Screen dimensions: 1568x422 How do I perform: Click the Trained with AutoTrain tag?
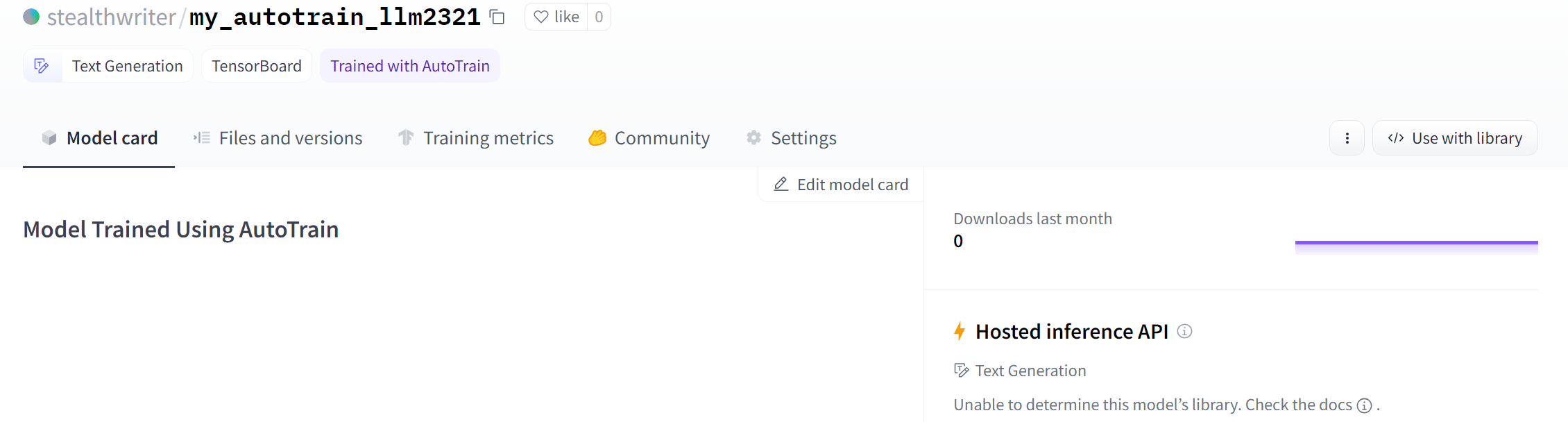410,66
